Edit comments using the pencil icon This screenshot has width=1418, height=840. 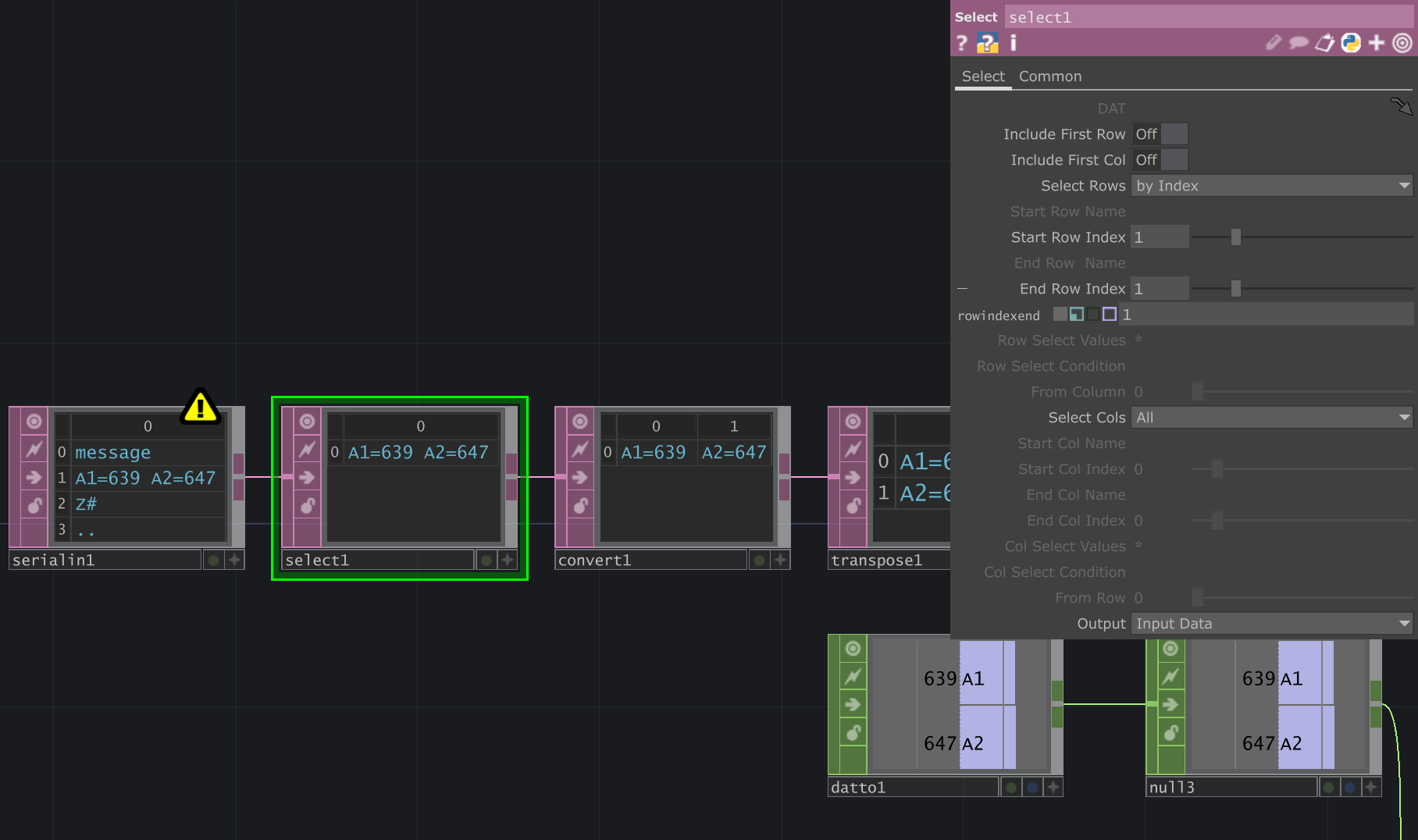click(1273, 43)
